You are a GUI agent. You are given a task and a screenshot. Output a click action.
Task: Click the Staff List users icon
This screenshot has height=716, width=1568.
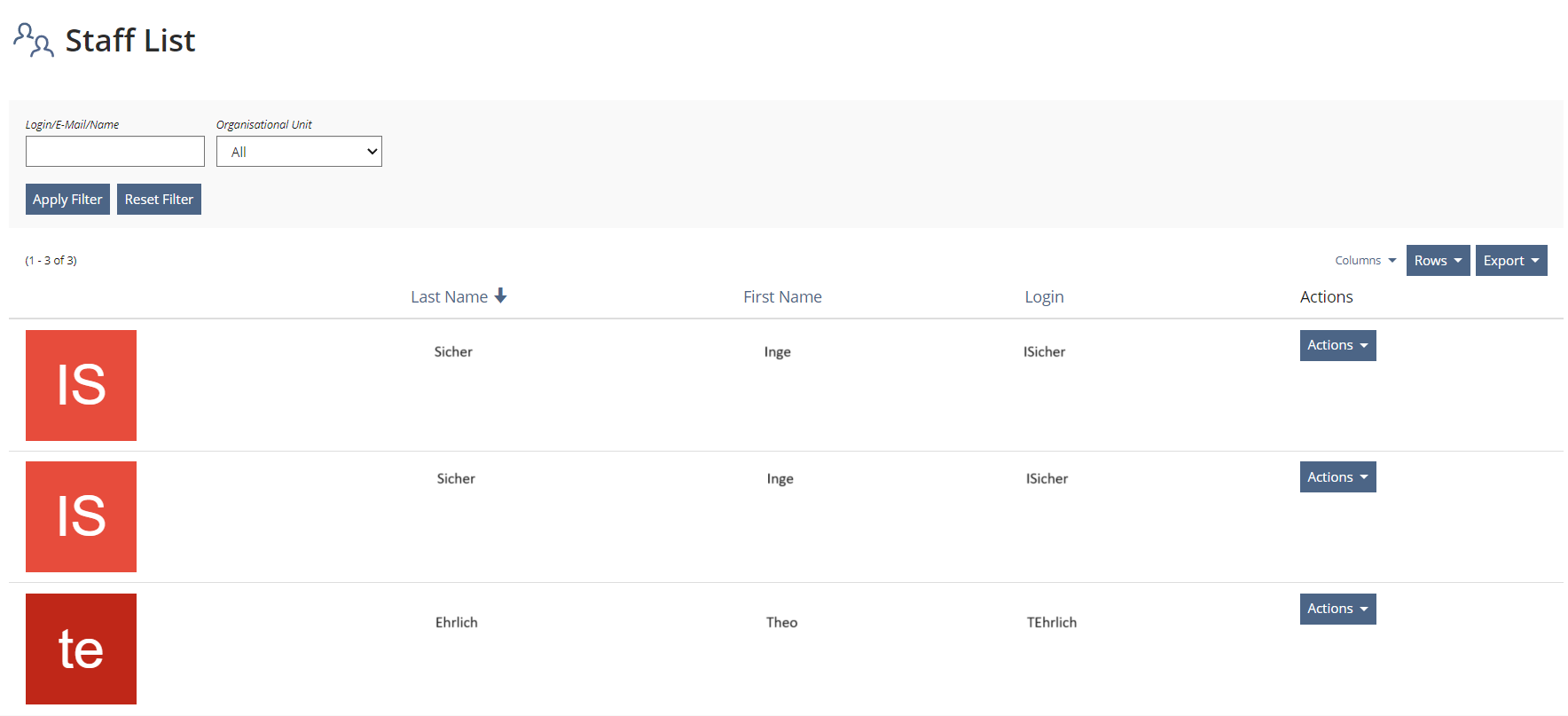click(34, 40)
